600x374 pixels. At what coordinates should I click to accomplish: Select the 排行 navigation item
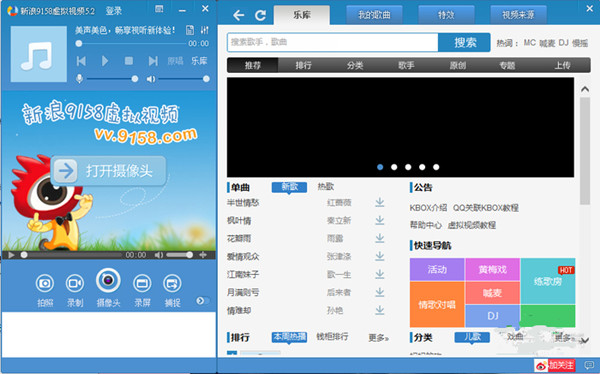[x=303, y=65]
